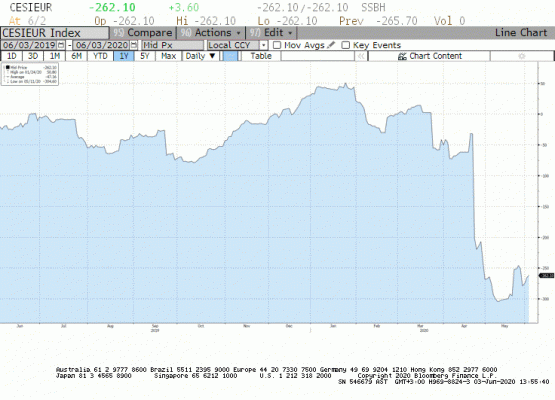555x400 pixels.
Task: Open the Local CCY currency dropdown
Action: 237,45
